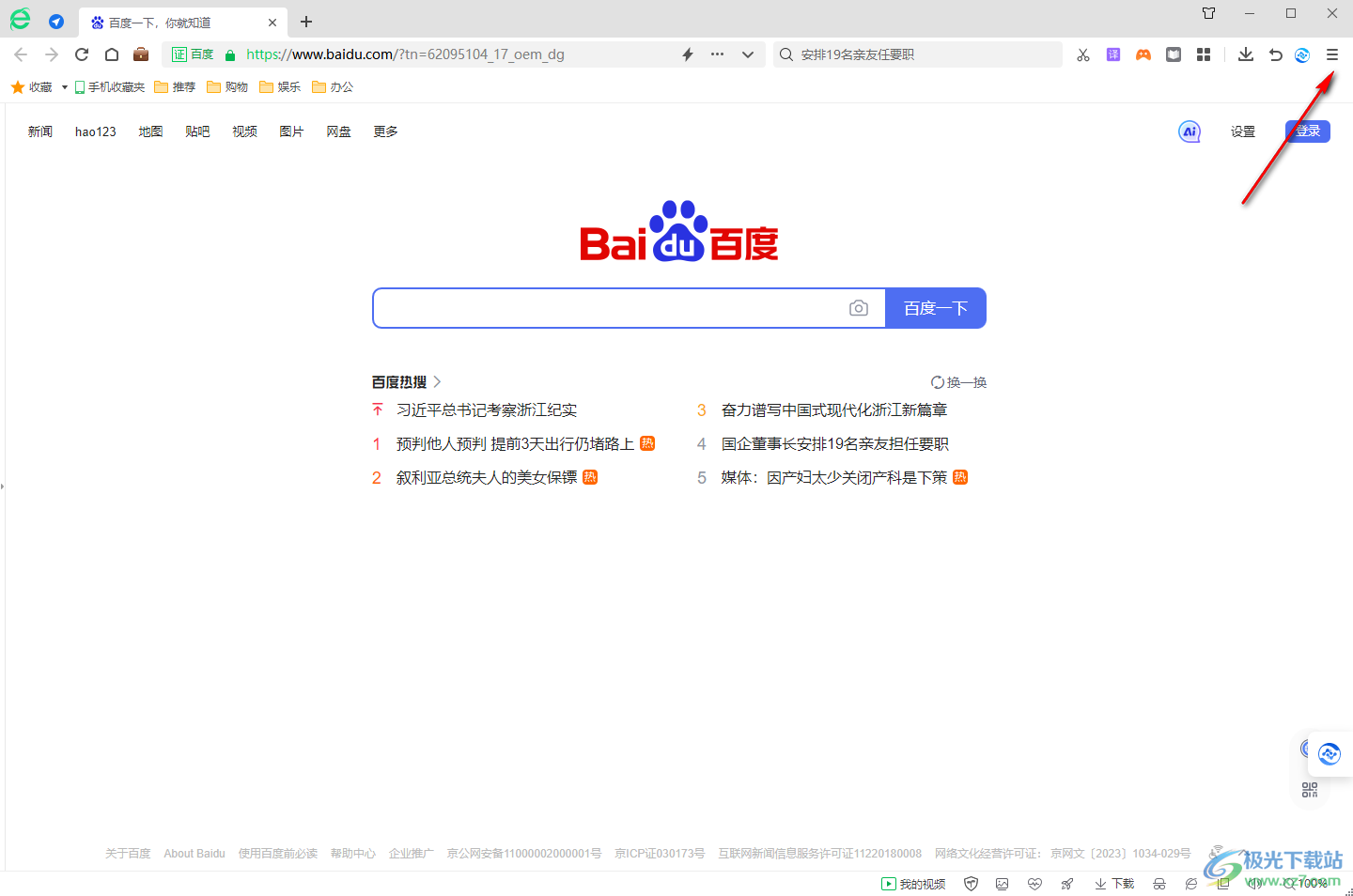Click the undo closed tab icon
The width and height of the screenshot is (1353, 896).
click(1275, 54)
